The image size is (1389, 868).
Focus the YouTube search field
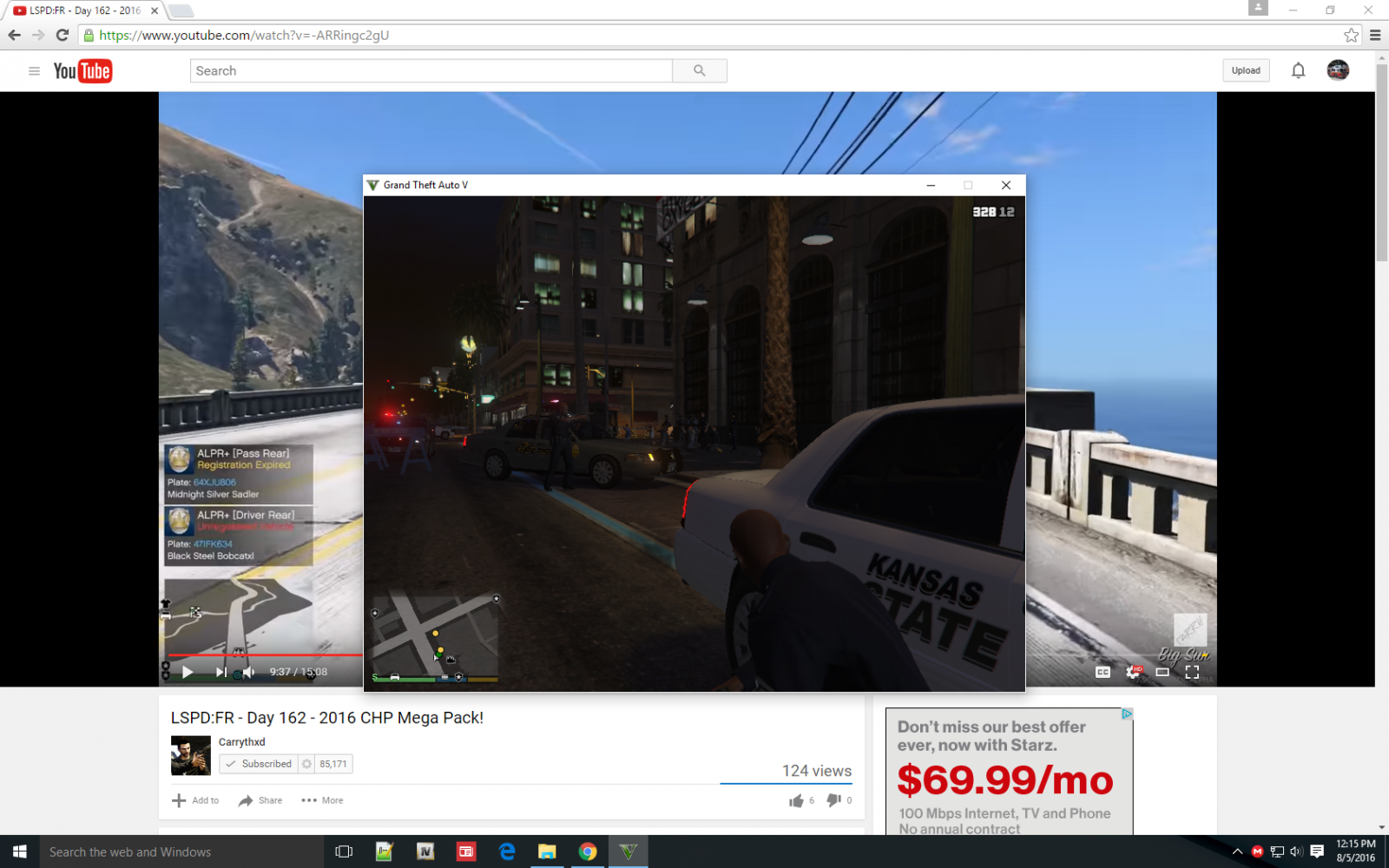click(431, 71)
